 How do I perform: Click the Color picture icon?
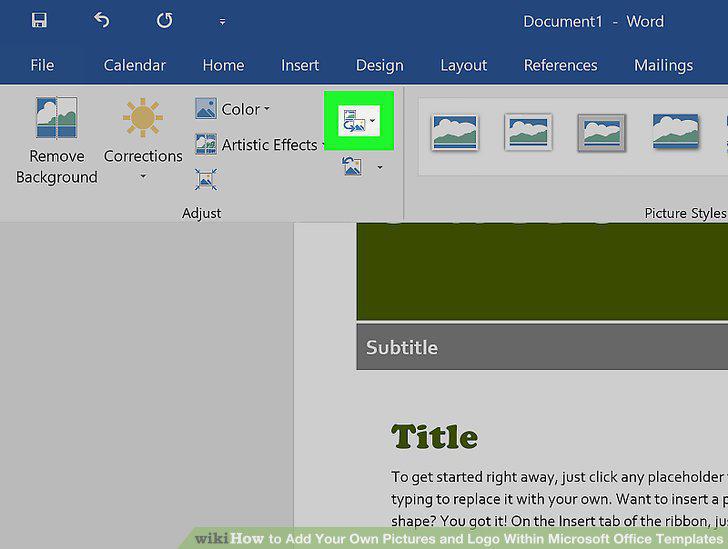[206, 108]
